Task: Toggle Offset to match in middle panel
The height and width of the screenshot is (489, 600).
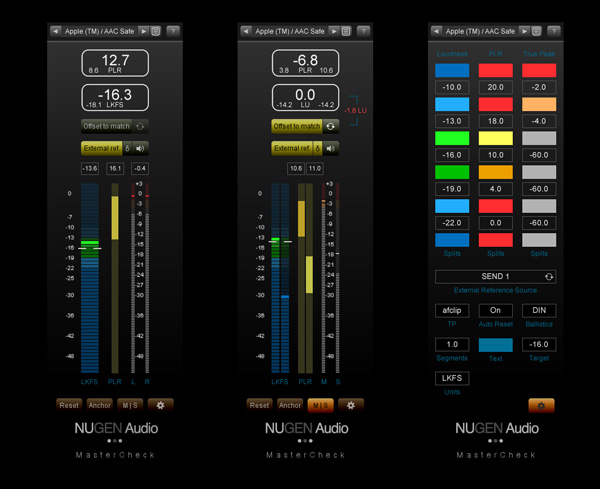Action: (x=297, y=126)
